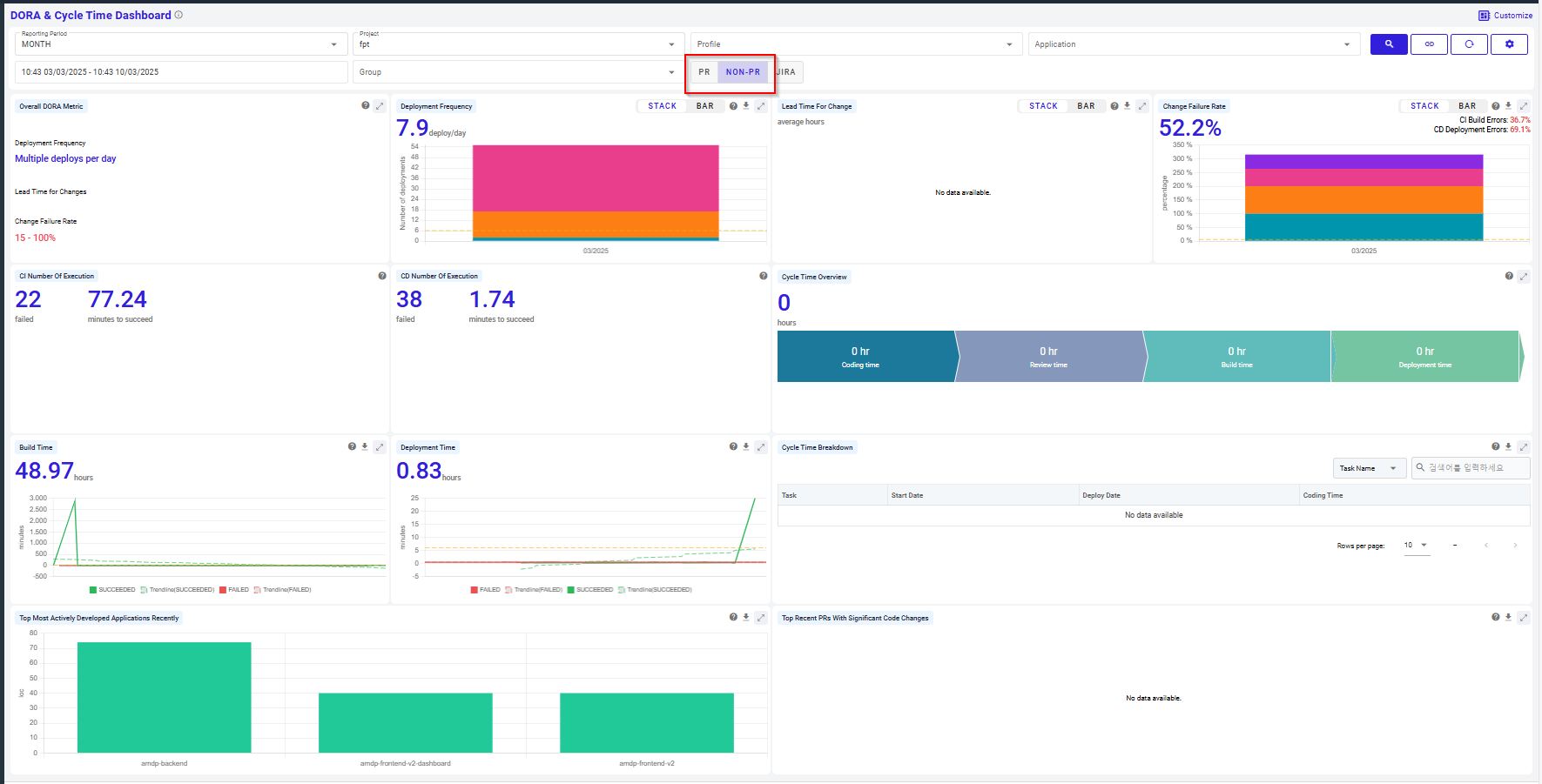Viewport: 1542px width, 784px height.
Task: Open the Project dropdown
Action: click(x=519, y=44)
